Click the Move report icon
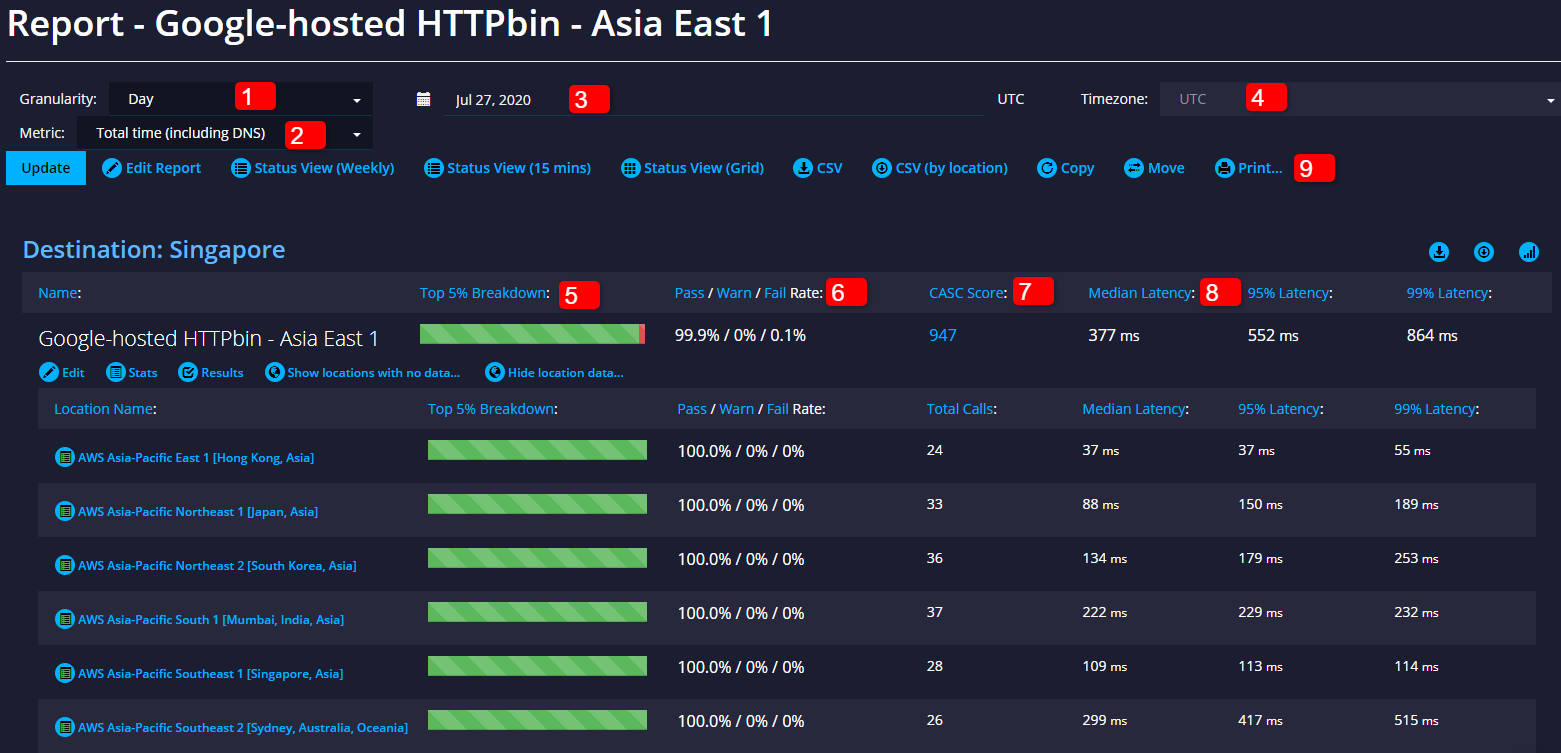Image resolution: width=1561 pixels, height=753 pixels. click(x=1134, y=168)
